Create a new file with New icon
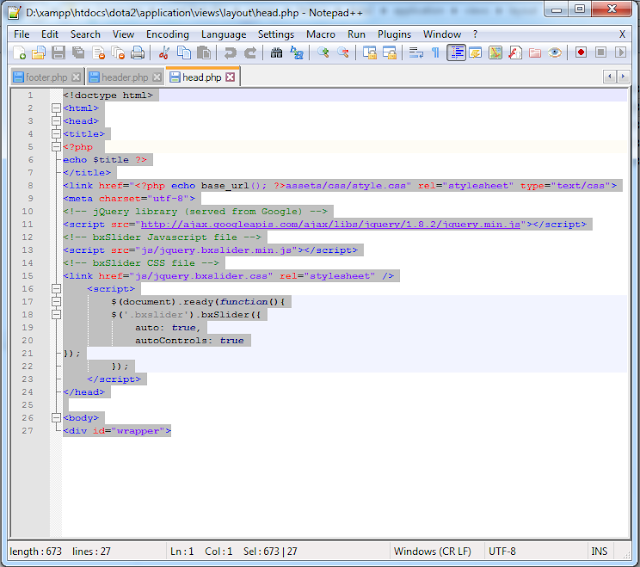This screenshot has height=567, width=640. coord(19,53)
